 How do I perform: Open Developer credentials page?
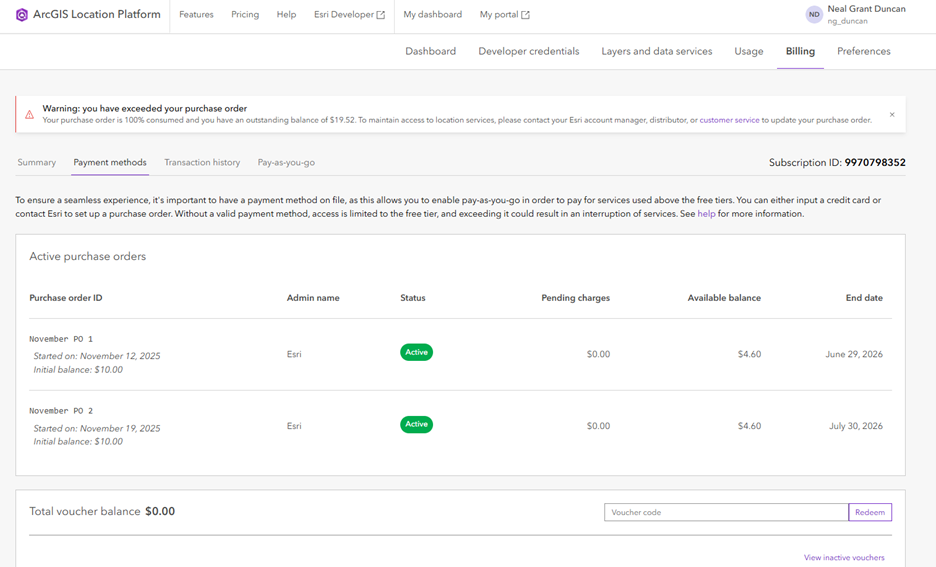click(528, 51)
